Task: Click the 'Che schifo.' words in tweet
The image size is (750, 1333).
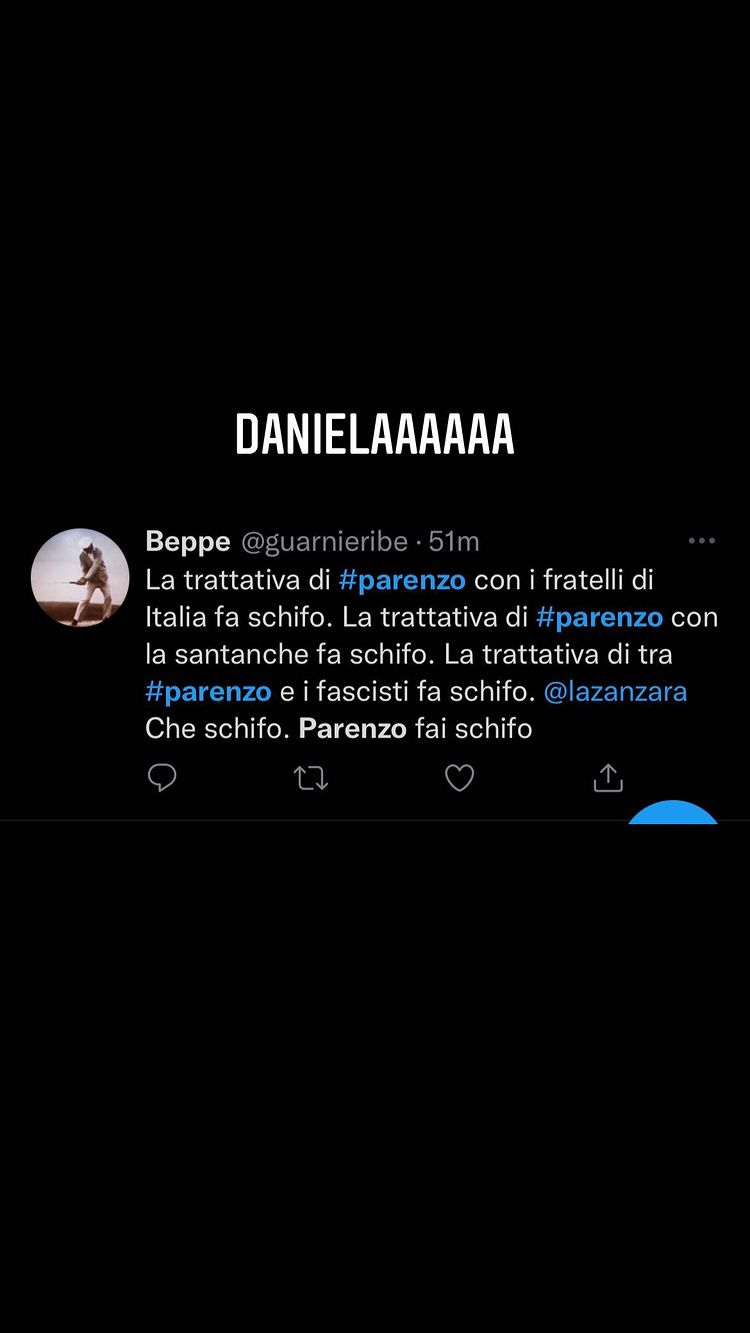Action: (218, 728)
